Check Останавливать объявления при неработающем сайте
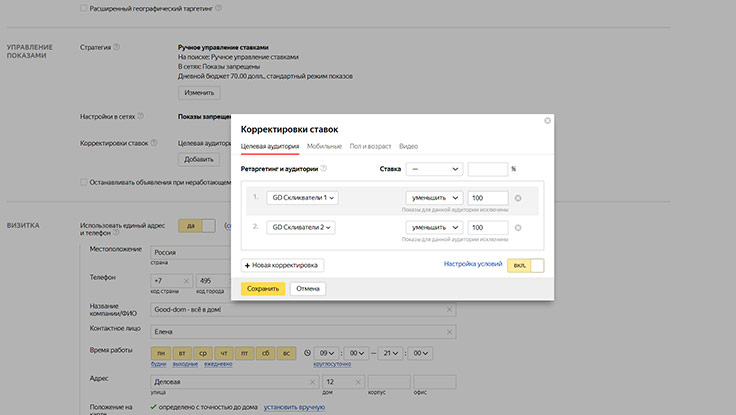The height and width of the screenshot is (415, 736). click(83, 183)
